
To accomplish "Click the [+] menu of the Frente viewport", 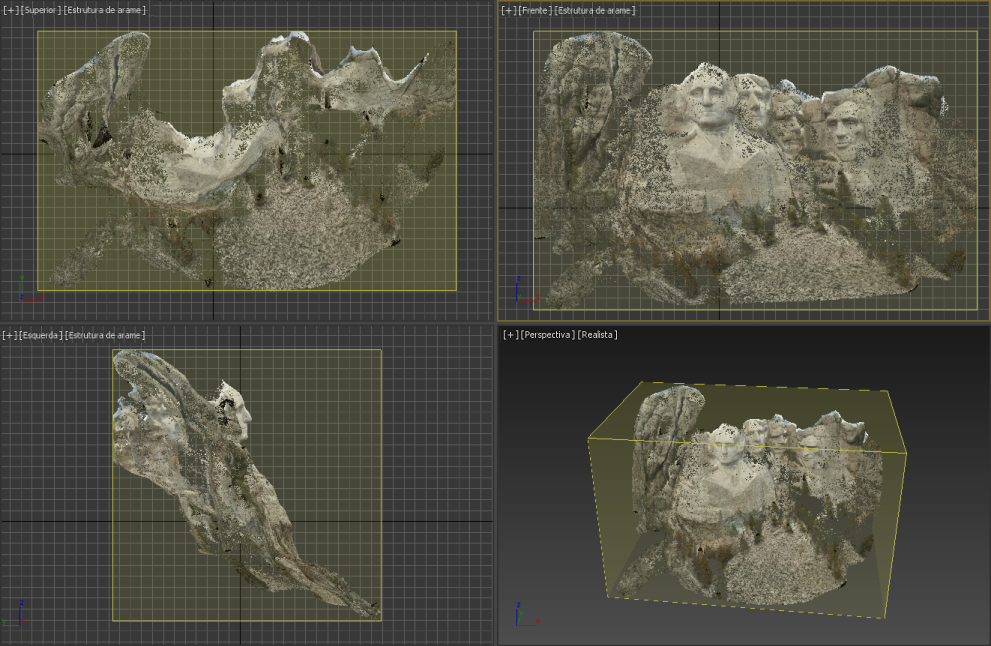I will tap(509, 10).
